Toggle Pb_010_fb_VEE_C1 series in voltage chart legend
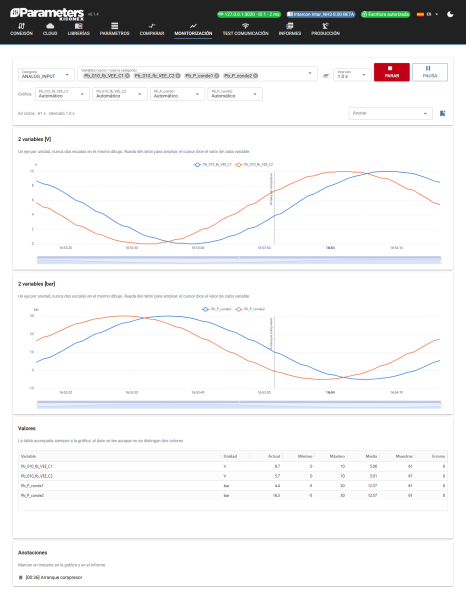The width and height of the screenshot is (466, 599). [x=213, y=165]
